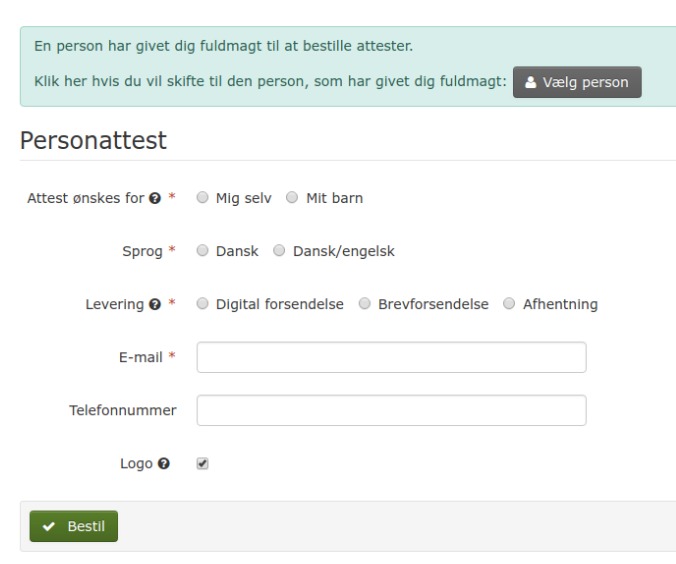This screenshot has width=676, height=564.
Task: Show the help tooltip next to Logo
Action: [163, 463]
